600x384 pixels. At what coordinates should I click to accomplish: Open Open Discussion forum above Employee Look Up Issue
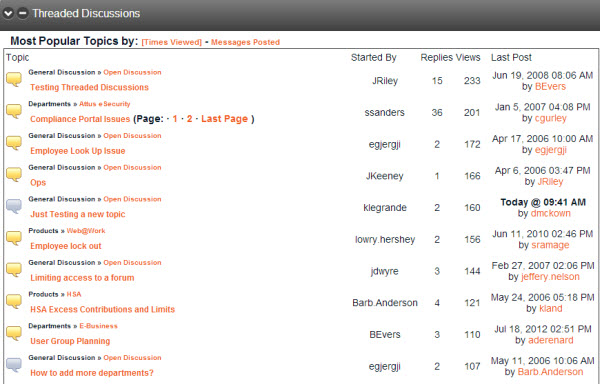coord(132,136)
